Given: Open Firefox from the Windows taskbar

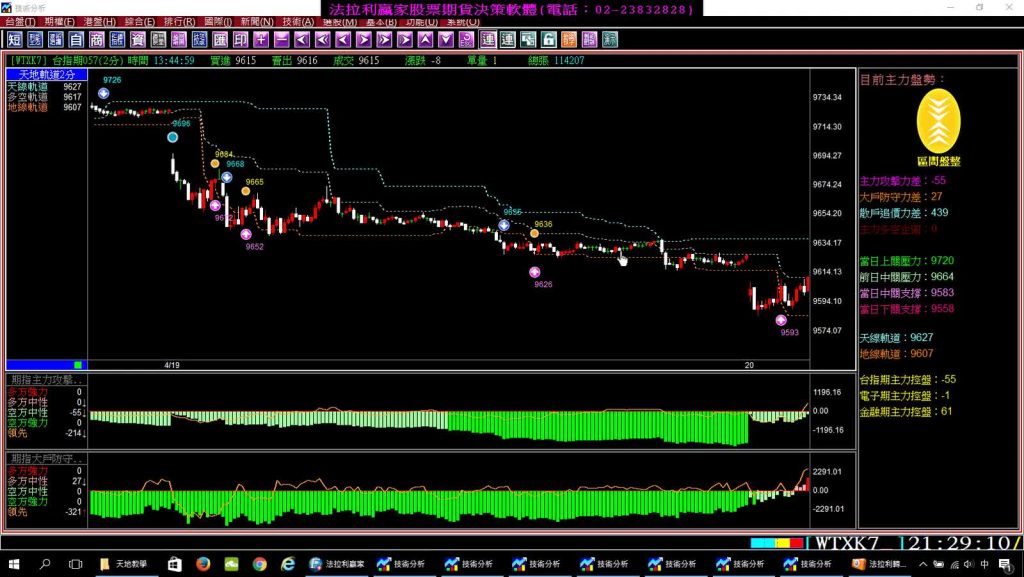Looking at the screenshot, I should [x=202, y=565].
